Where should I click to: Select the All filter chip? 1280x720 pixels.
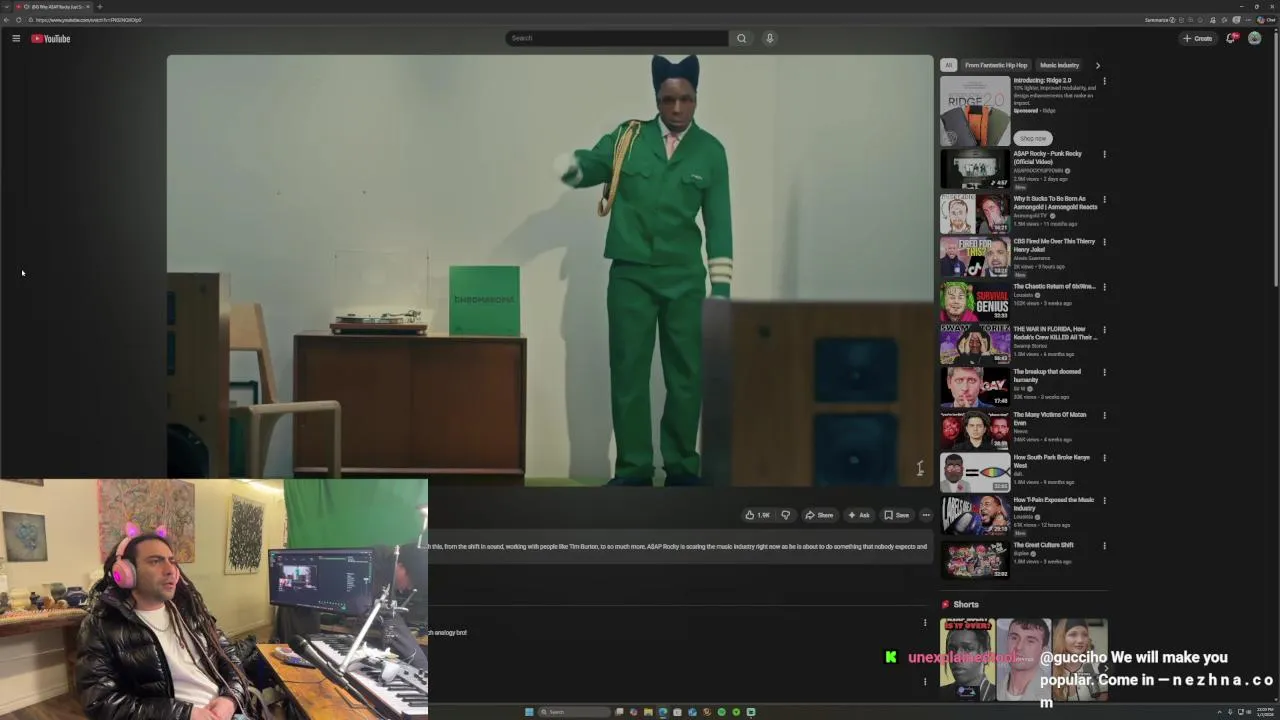948,65
